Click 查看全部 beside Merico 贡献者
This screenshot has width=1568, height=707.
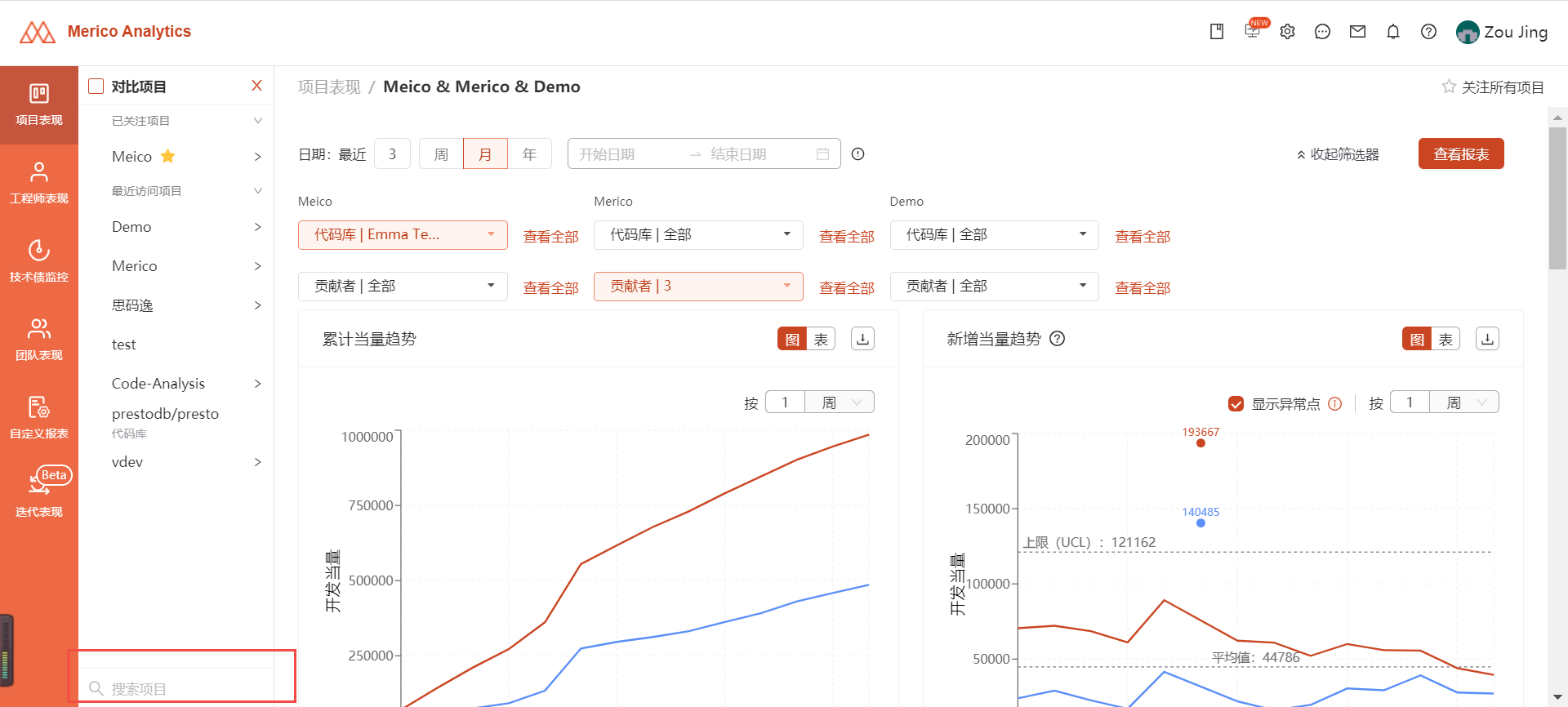tap(846, 288)
